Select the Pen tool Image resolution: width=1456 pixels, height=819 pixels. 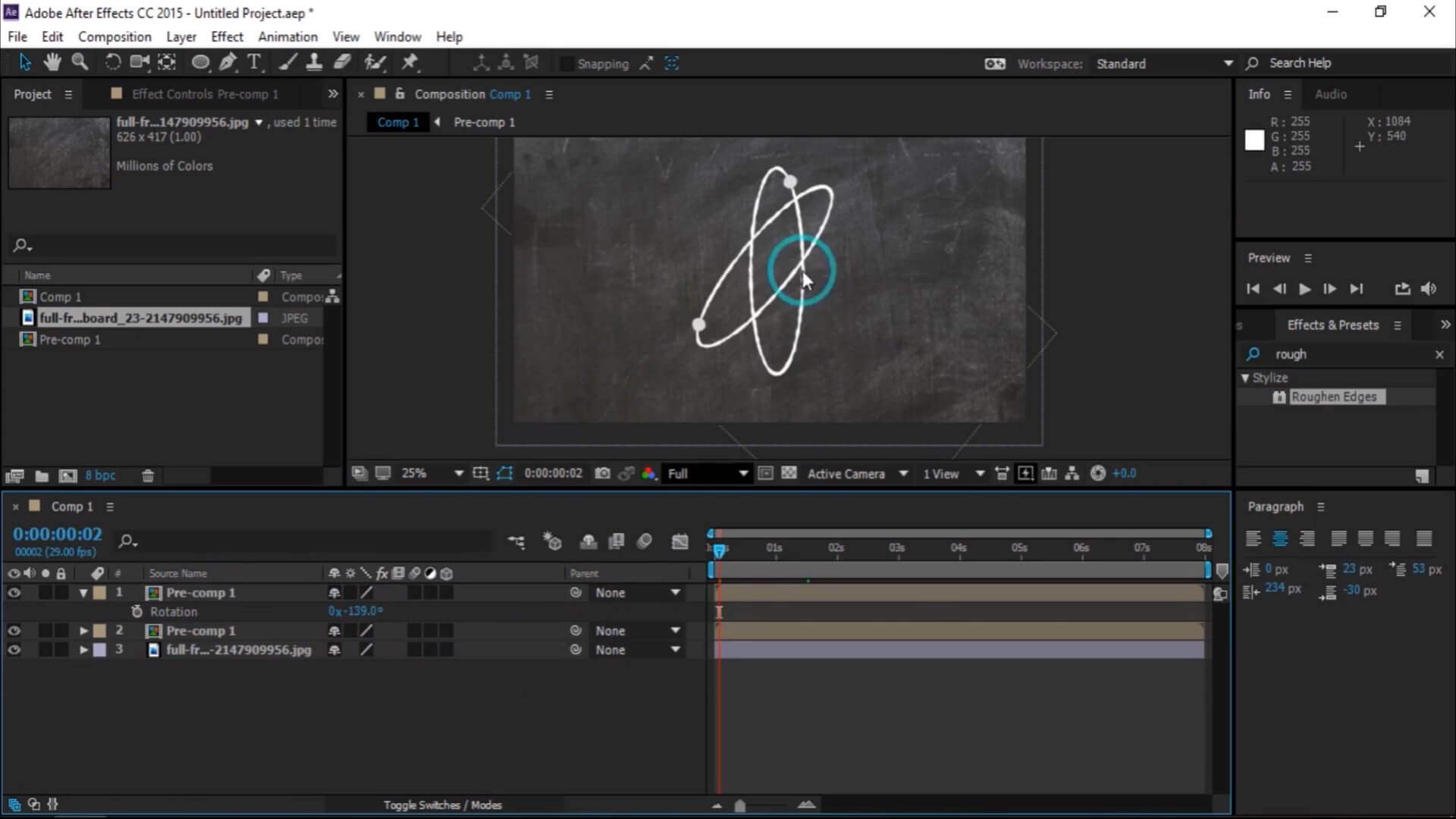click(227, 62)
